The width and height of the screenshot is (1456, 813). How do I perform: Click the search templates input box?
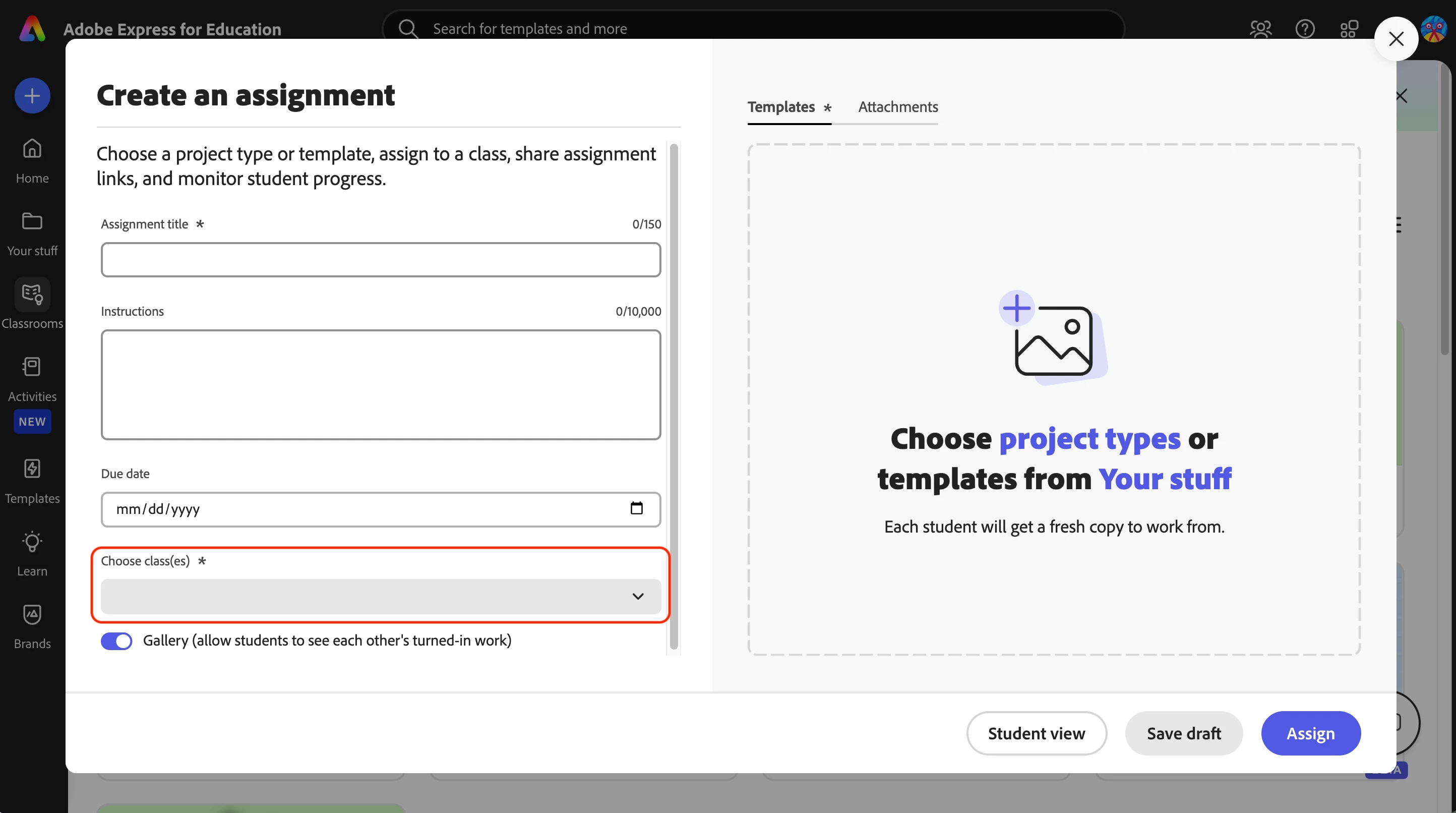point(753,28)
